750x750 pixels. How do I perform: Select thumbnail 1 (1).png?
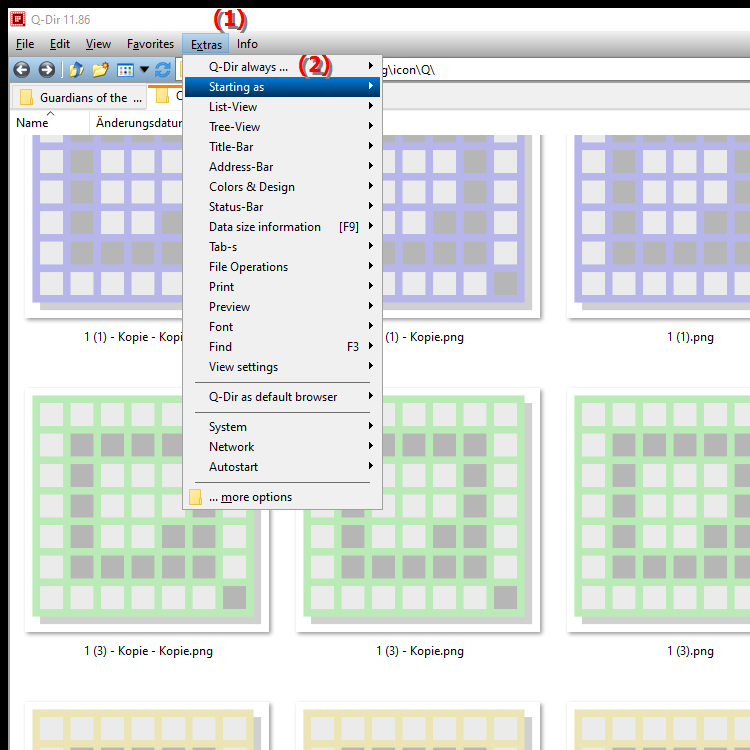pyautogui.click(x=658, y=226)
